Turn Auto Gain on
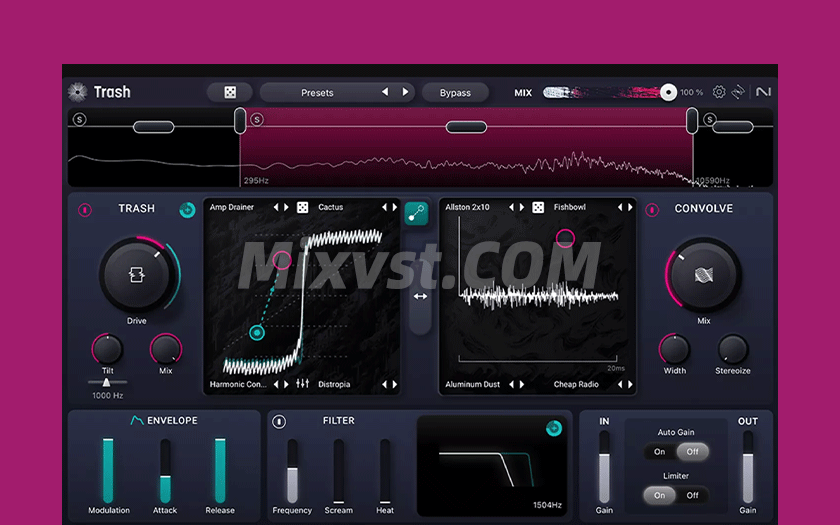 coord(660,452)
